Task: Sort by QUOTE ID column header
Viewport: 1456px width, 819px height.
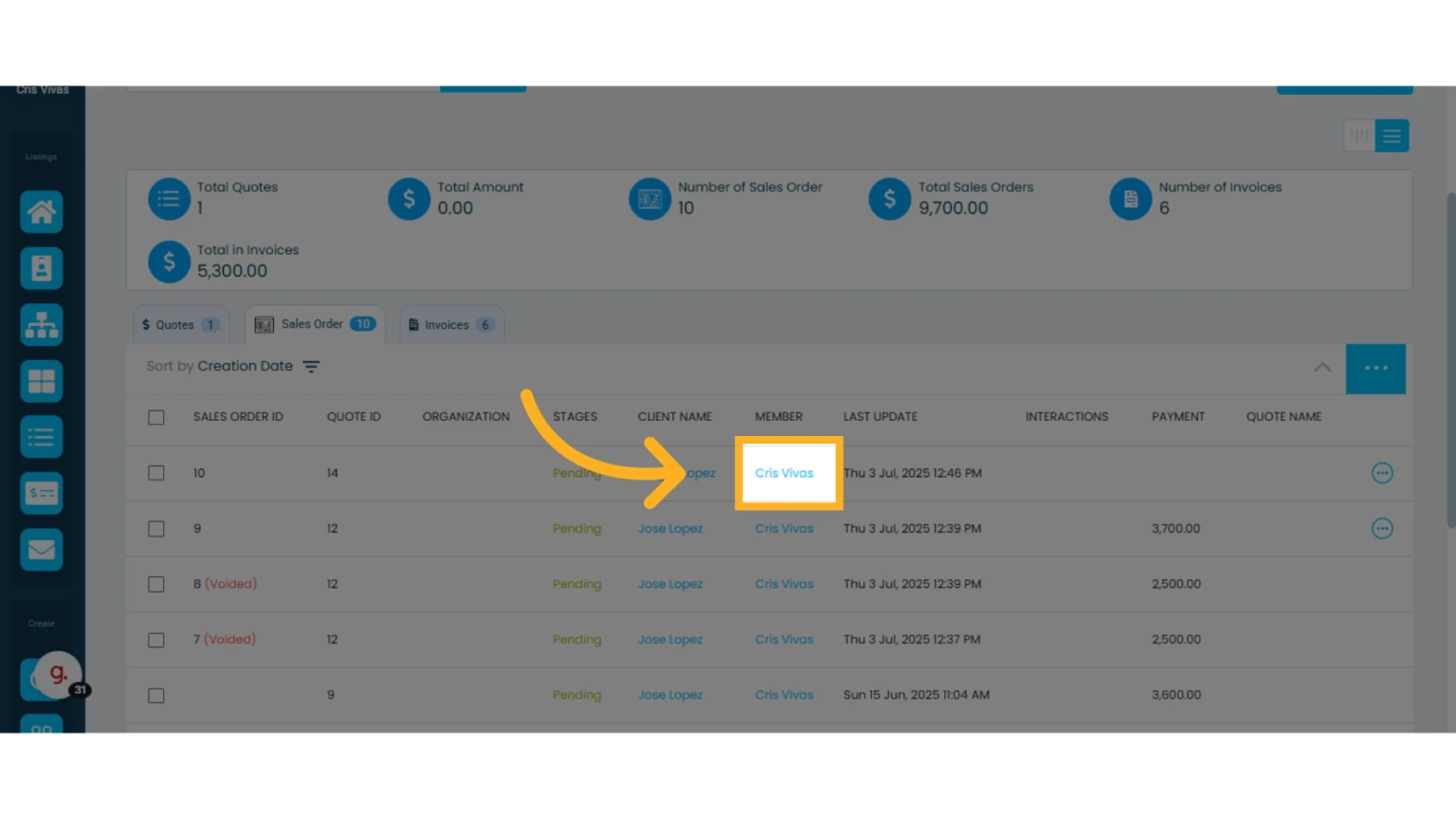Action: click(354, 417)
